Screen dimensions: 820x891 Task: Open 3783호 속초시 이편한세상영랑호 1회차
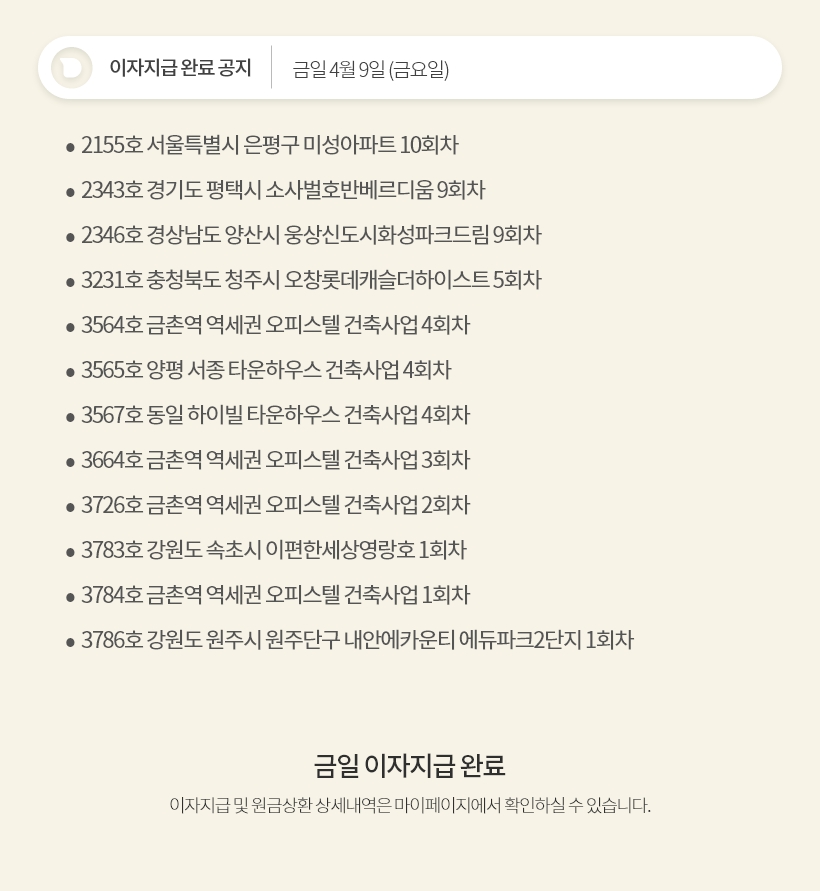[273, 549]
